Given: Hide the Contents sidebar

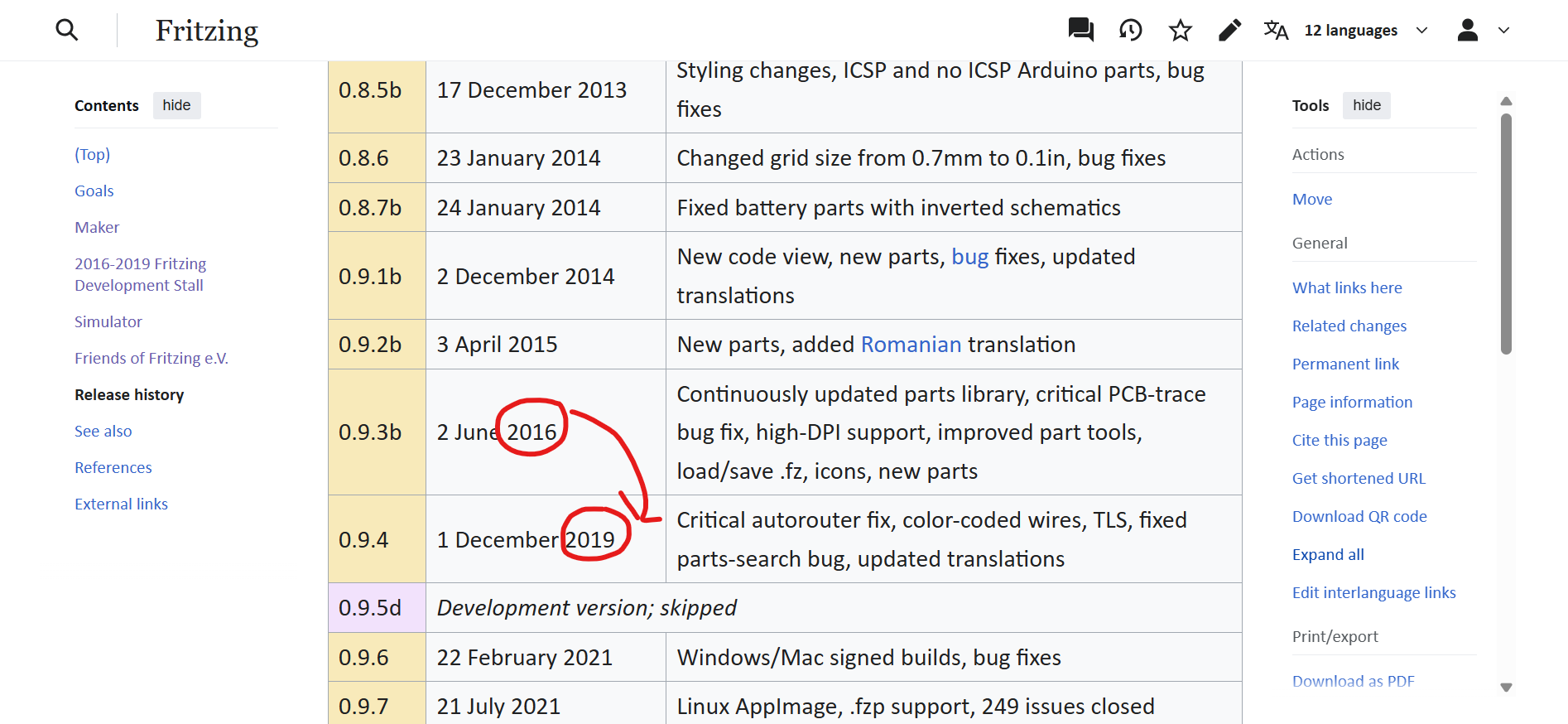Looking at the screenshot, I should pos(176,105).
